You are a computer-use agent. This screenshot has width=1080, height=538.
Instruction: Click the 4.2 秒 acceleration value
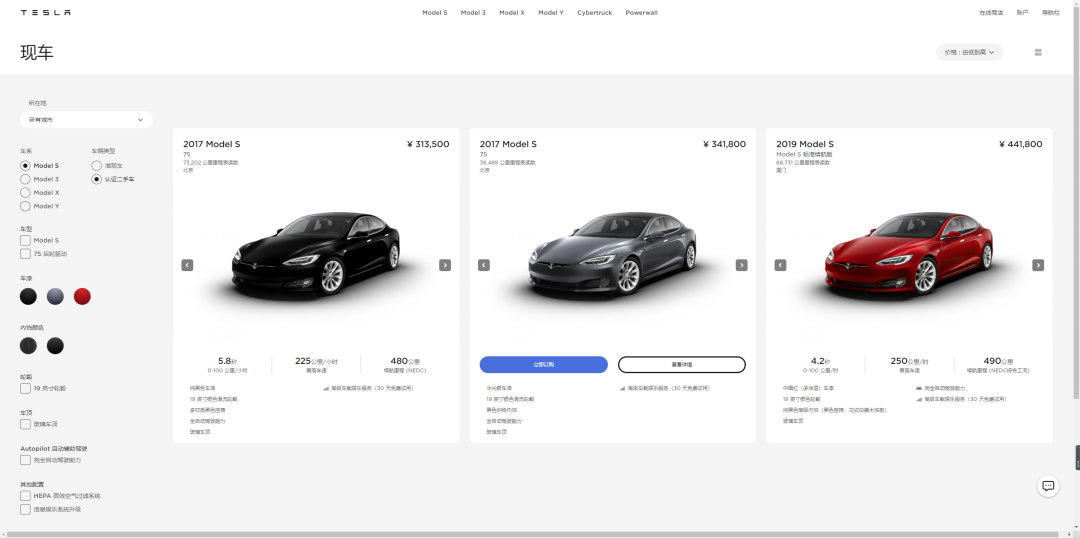(x=822, y=361)
